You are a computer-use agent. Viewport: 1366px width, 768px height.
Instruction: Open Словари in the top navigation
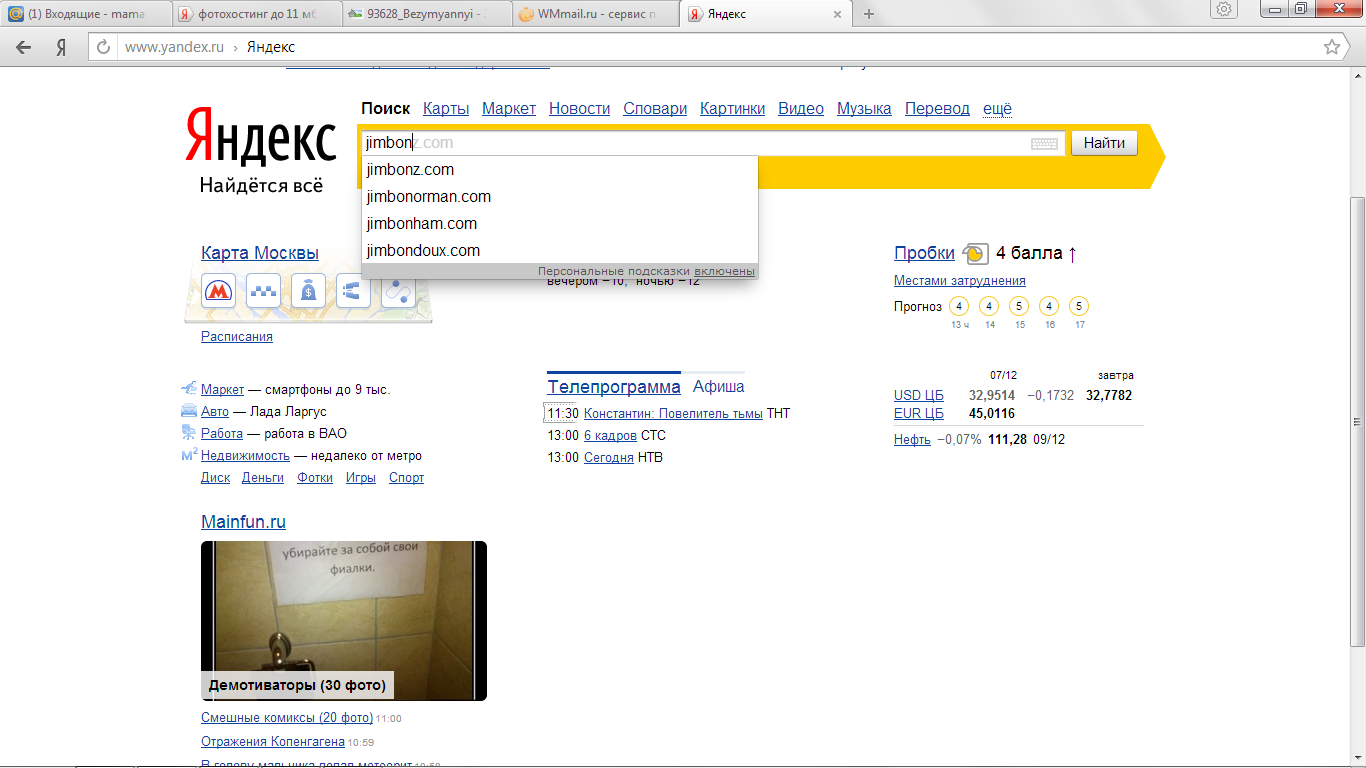click(655, 109)
